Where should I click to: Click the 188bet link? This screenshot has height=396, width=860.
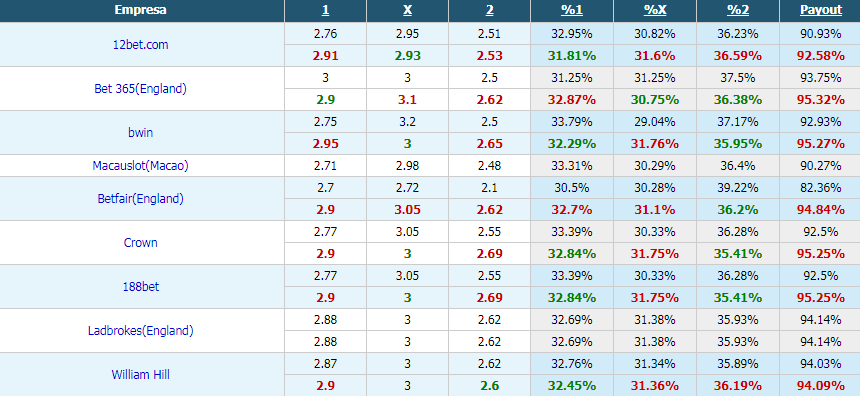(x=140, y=286)
